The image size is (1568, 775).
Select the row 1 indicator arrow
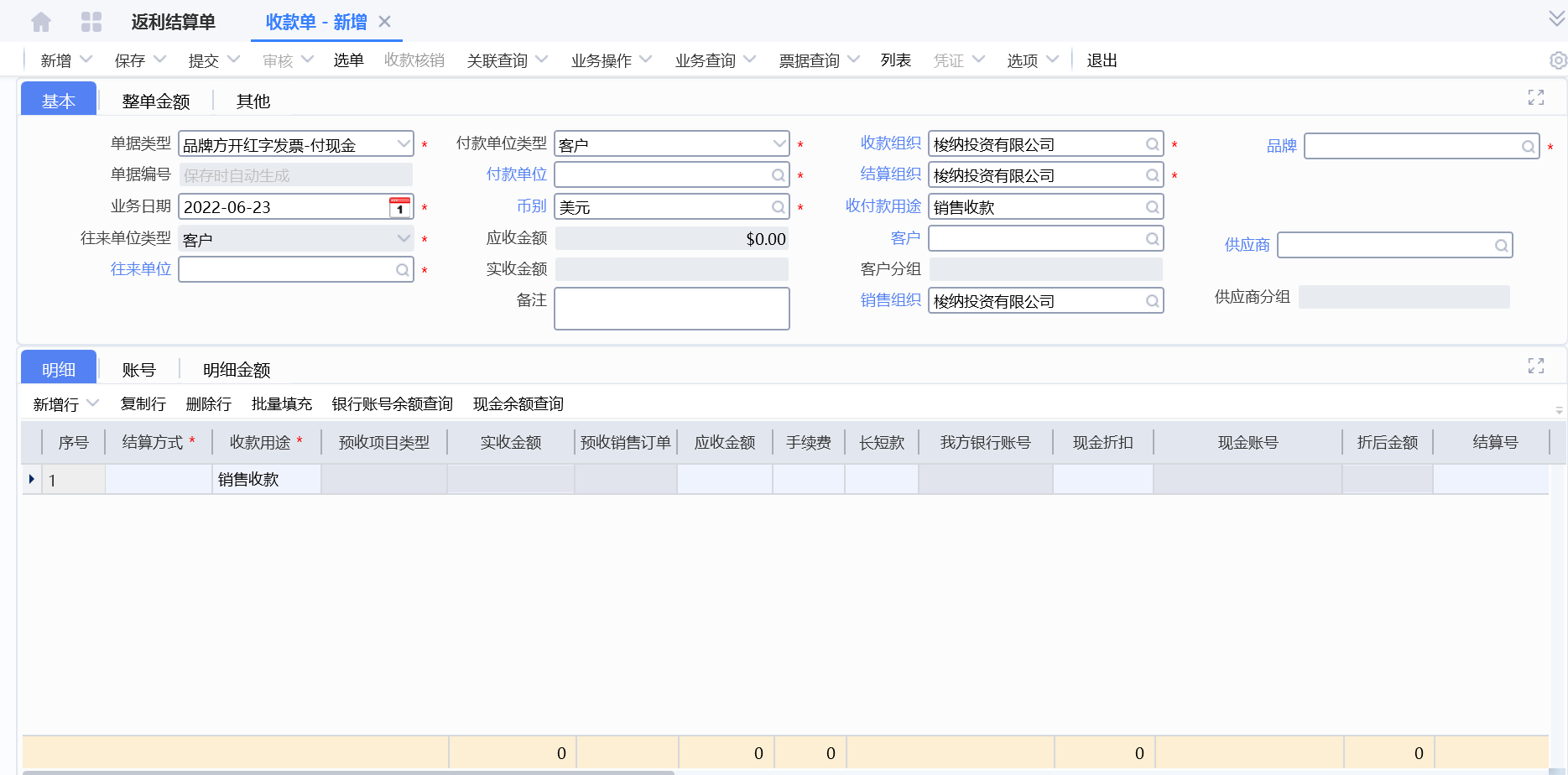pyautogui.click(x=32, y=480)
